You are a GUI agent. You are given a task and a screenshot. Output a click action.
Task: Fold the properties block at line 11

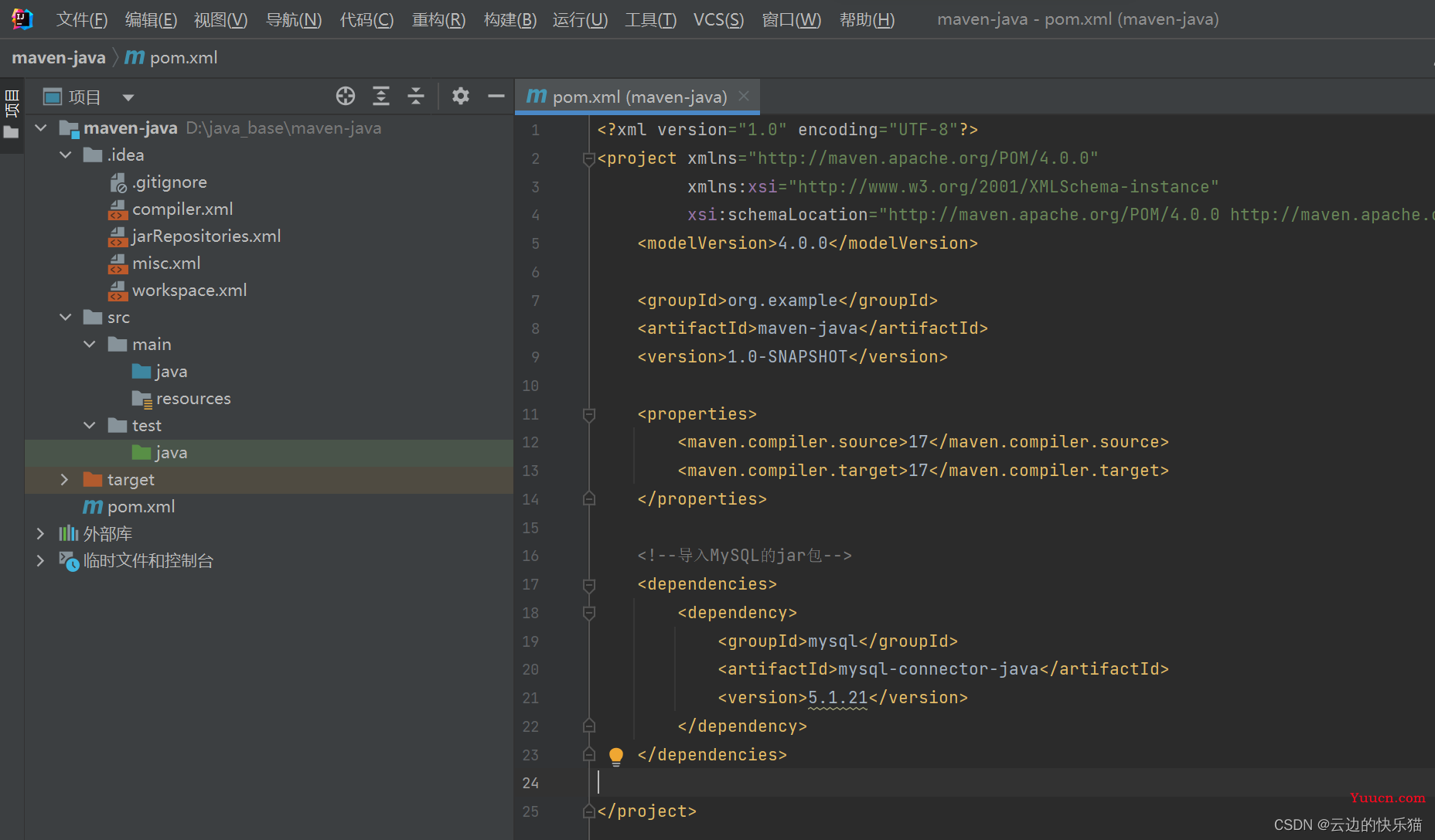pyautogui.click(x=589, y=415)
